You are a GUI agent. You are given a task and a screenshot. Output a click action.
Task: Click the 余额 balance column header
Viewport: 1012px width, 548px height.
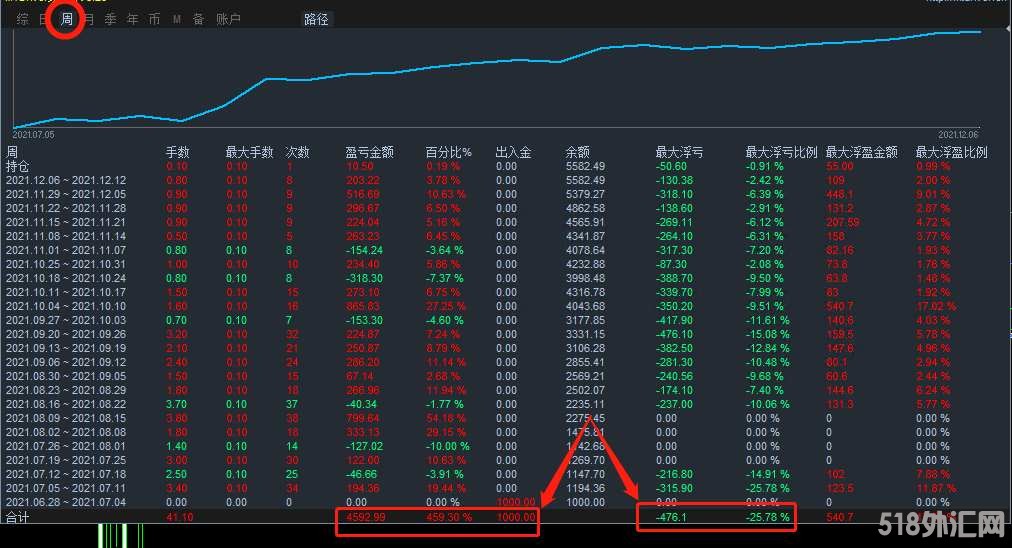pos(577,152)
